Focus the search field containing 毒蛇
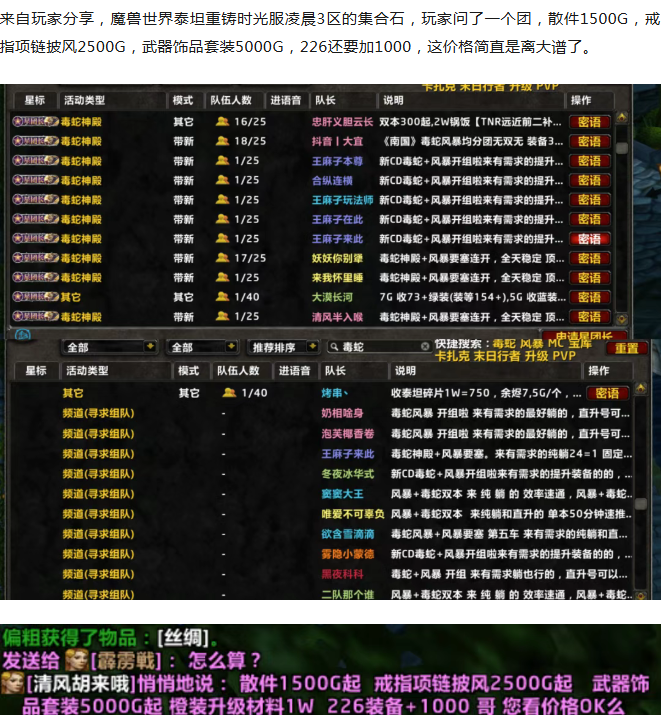 click(x=375, y=347)
